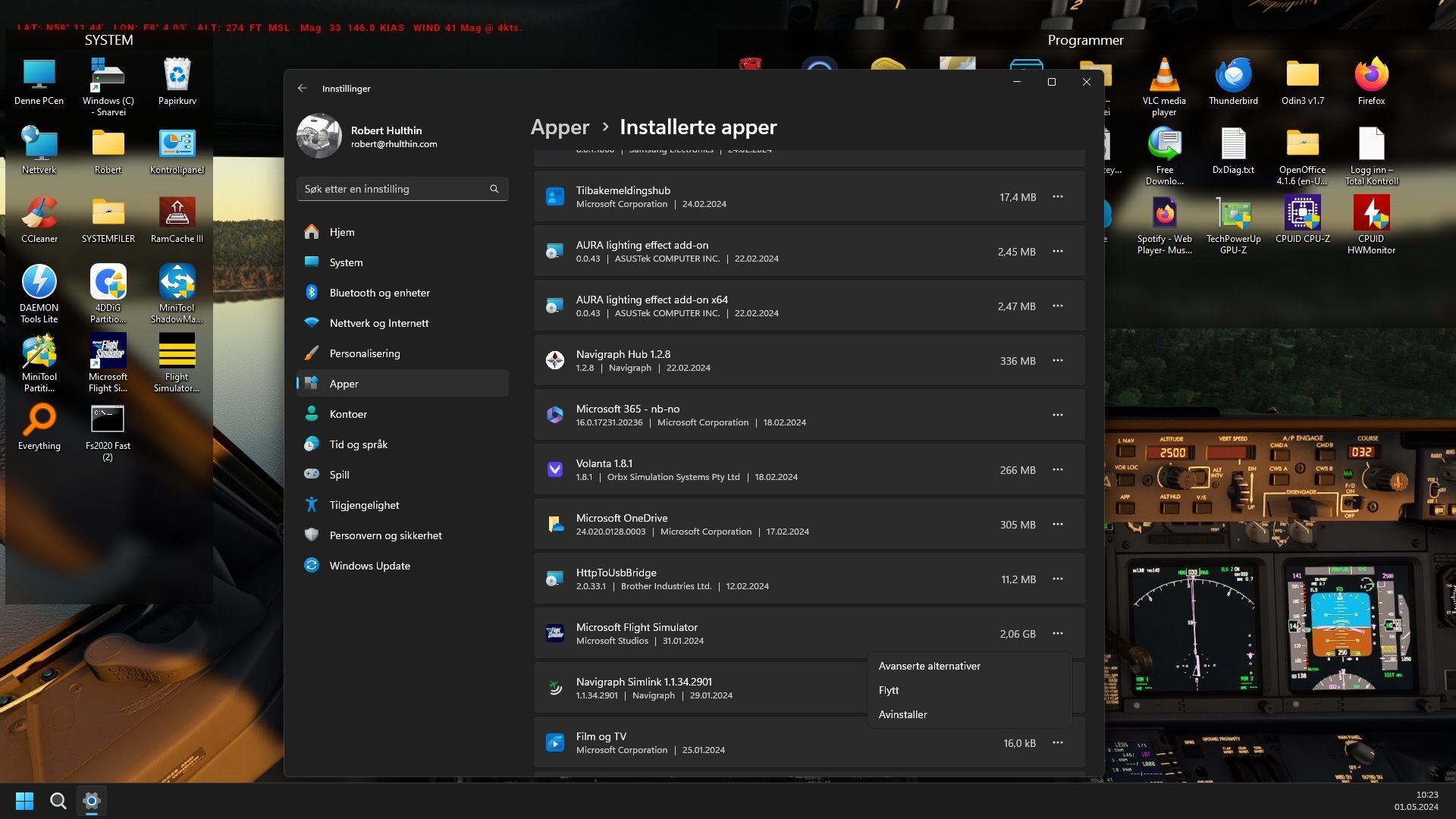Click the Microsoft OneDrive app icon

555,524
